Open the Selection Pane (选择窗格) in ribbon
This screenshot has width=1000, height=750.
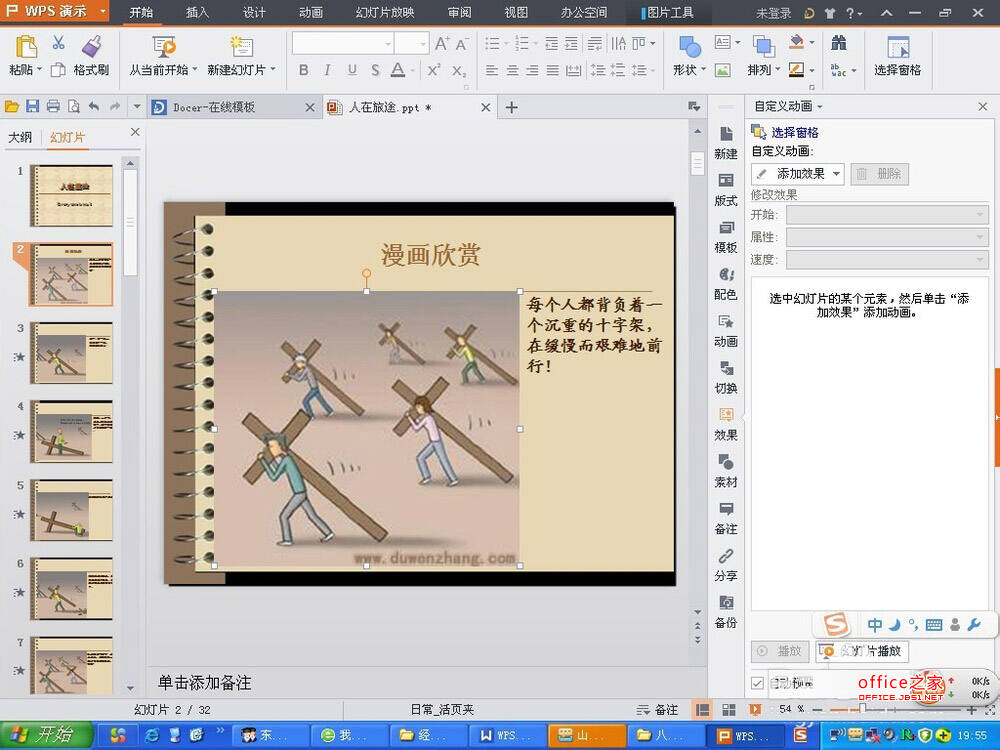pos(897,56)
